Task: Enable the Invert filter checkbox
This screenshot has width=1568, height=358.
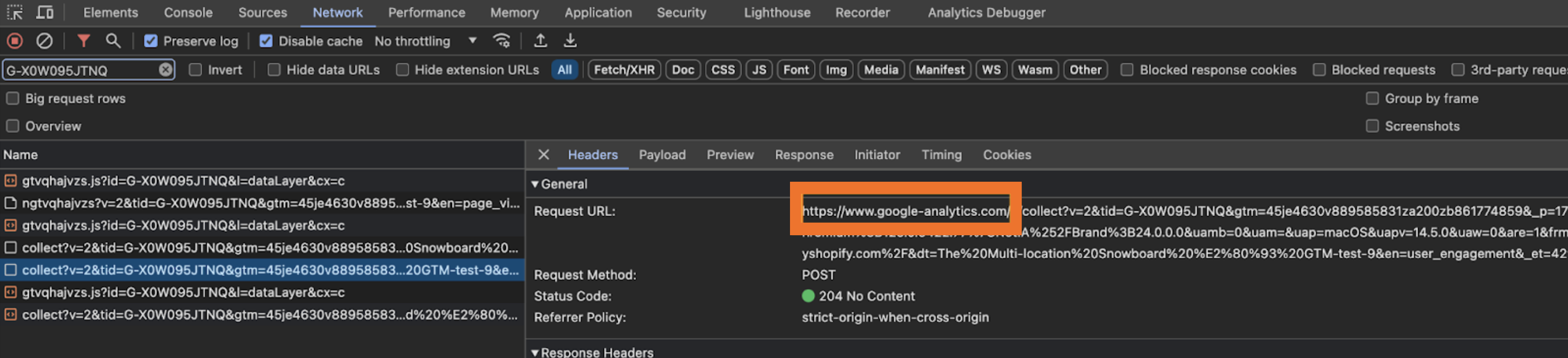Action: click(x=195, y=69)
